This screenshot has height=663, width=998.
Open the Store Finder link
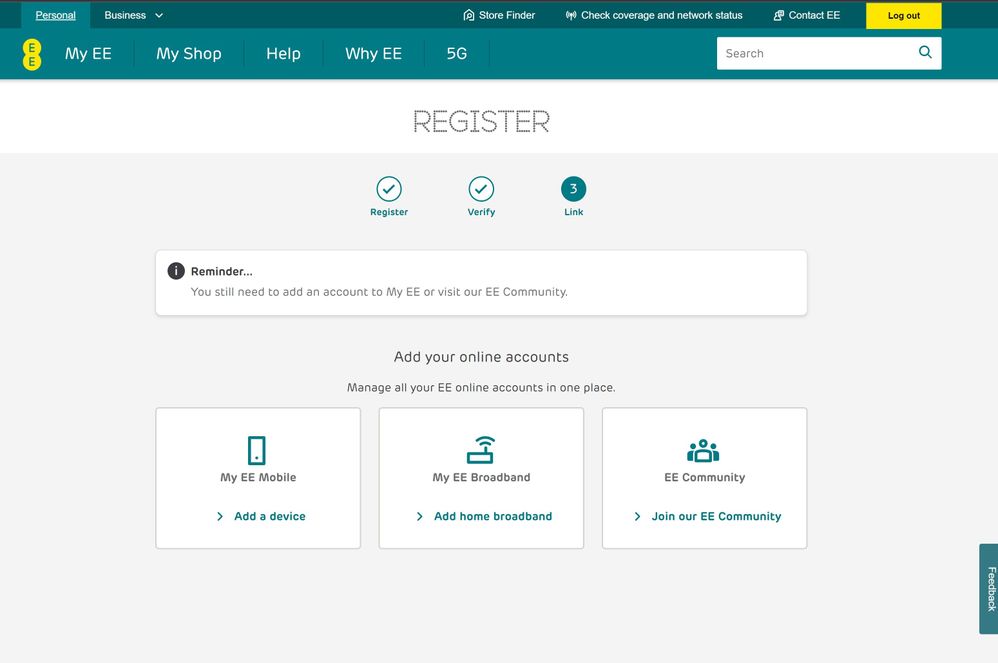[499, 15]
